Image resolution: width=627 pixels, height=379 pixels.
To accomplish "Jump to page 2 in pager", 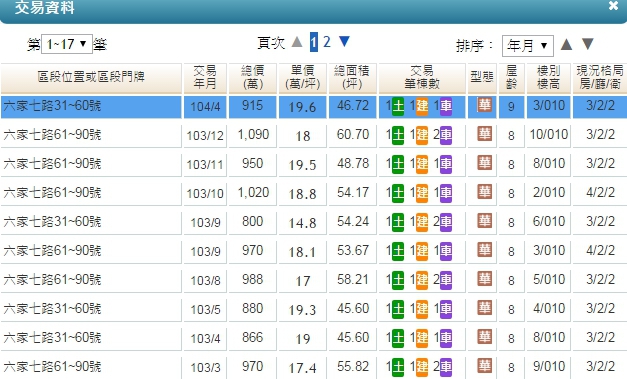I will pos(327,42).
